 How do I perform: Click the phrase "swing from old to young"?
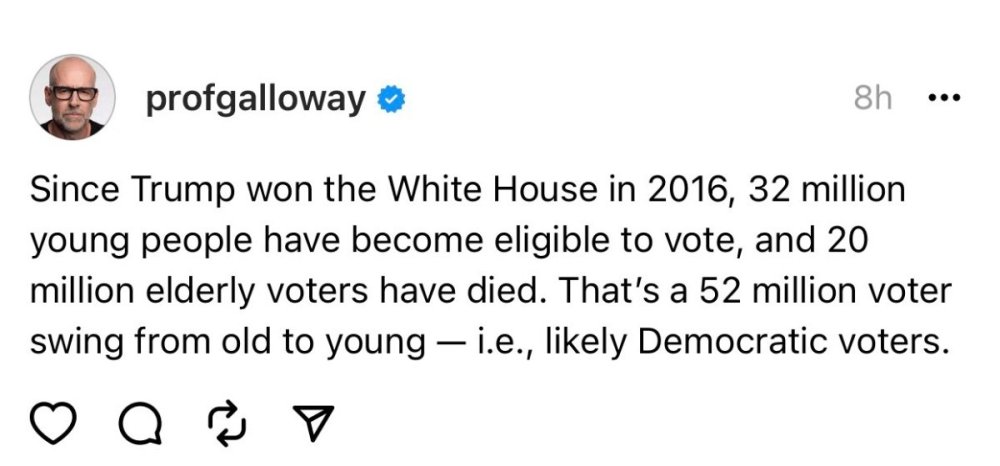pyautogui.click(x=227, y=343)
